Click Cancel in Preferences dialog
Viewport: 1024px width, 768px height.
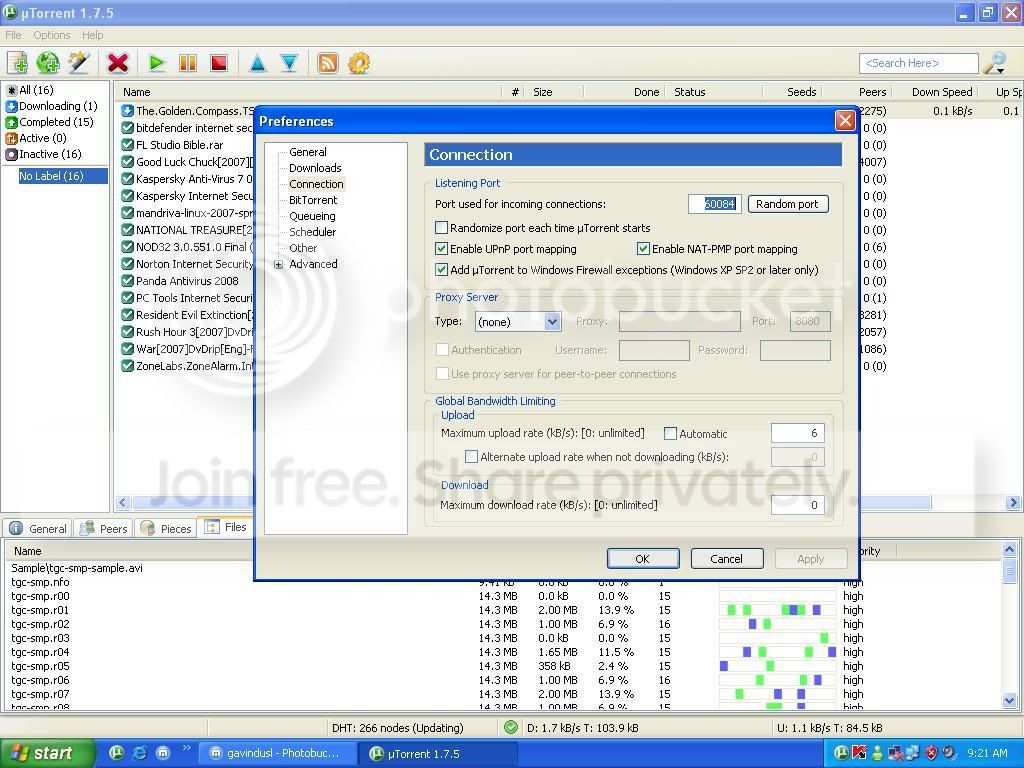click(726, 559)
